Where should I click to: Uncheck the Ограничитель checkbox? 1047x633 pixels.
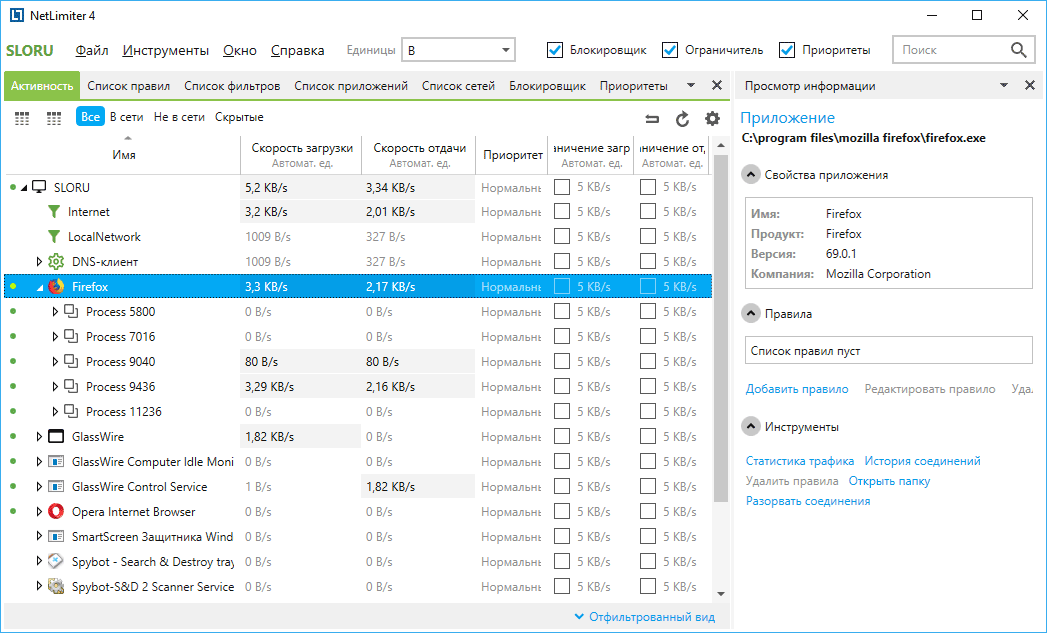click(670, 50)
